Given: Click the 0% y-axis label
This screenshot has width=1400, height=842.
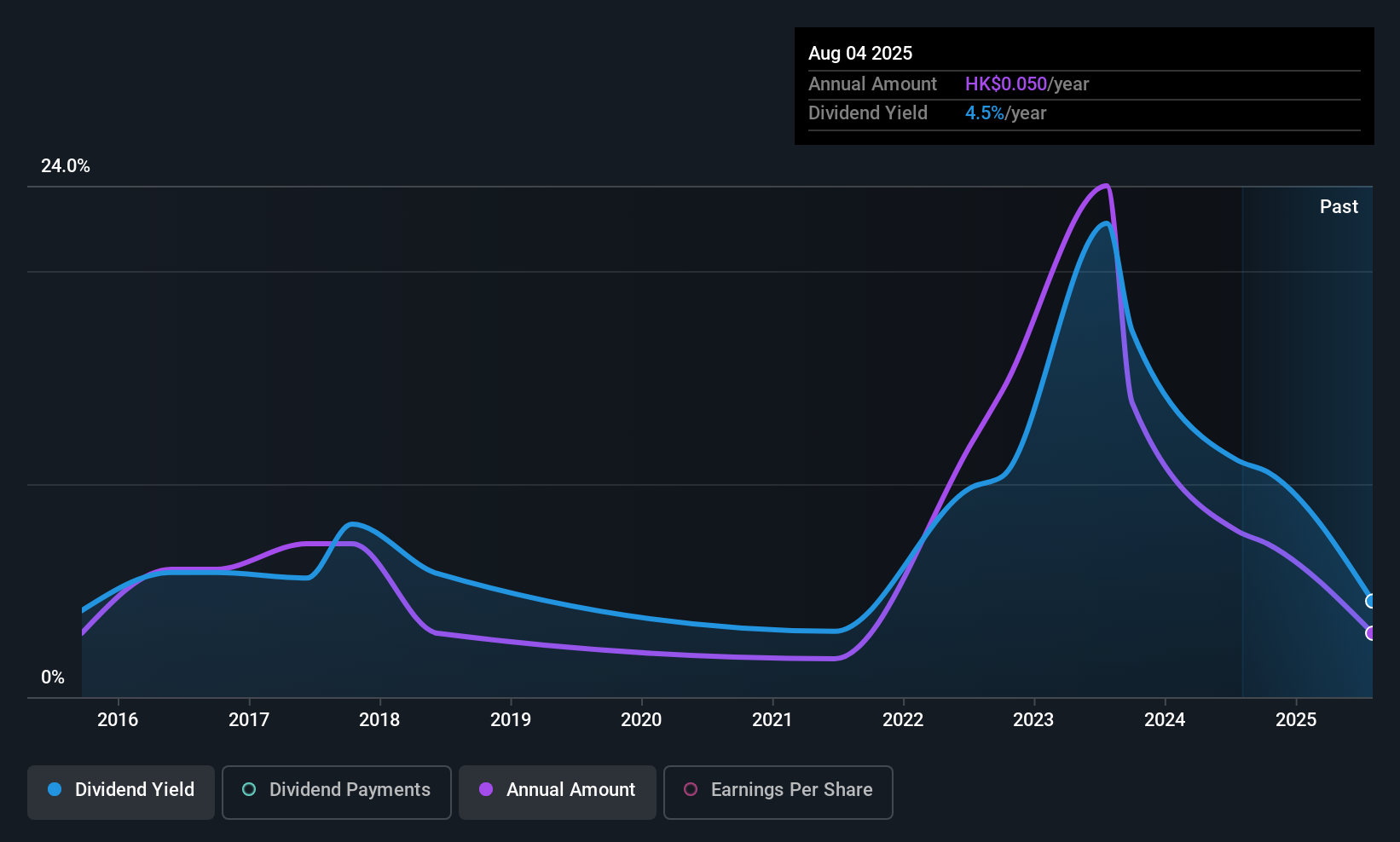Looking at the screenshot, I should point(53,678).
